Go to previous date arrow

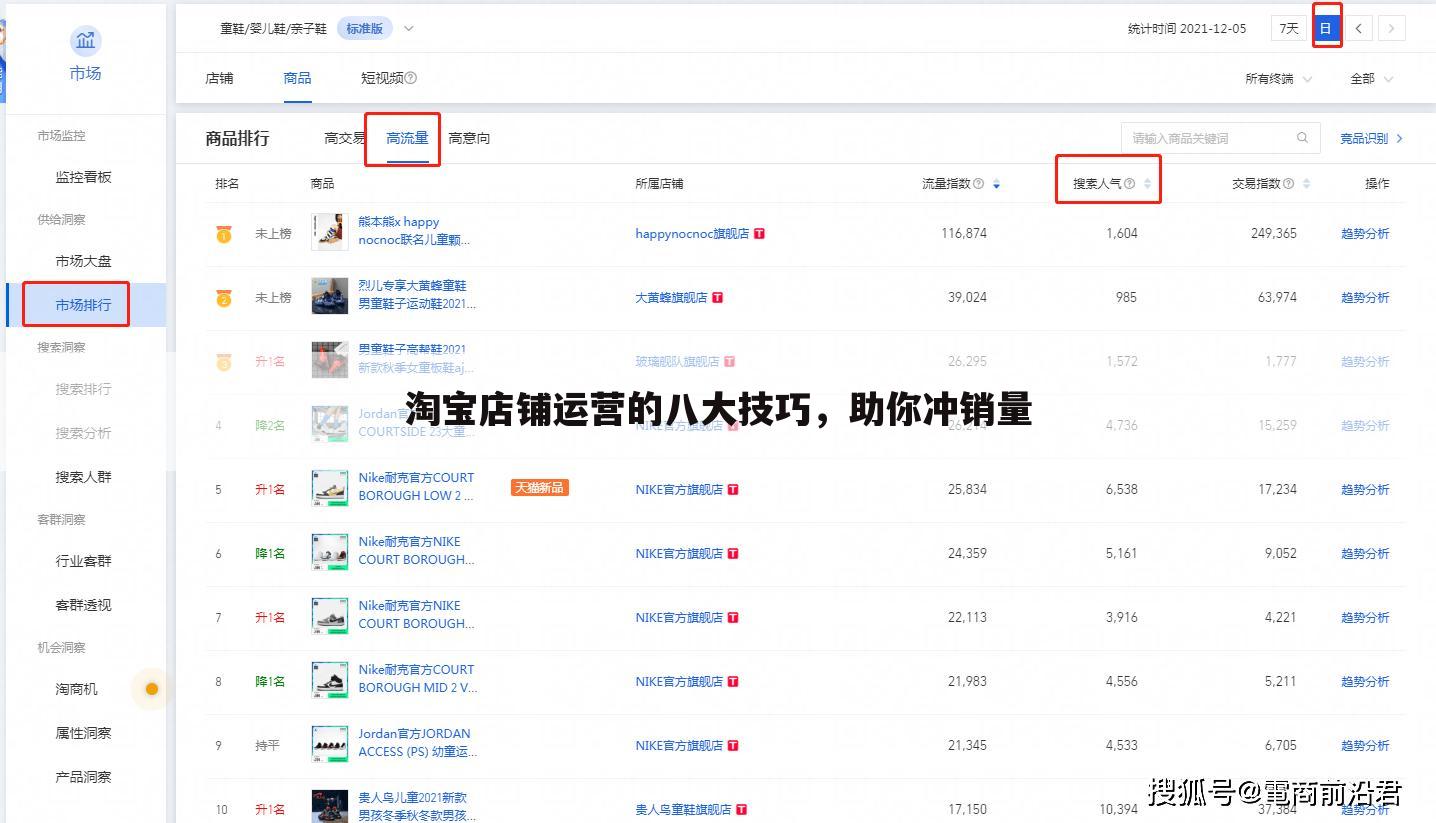click(x=1358, y=28)
